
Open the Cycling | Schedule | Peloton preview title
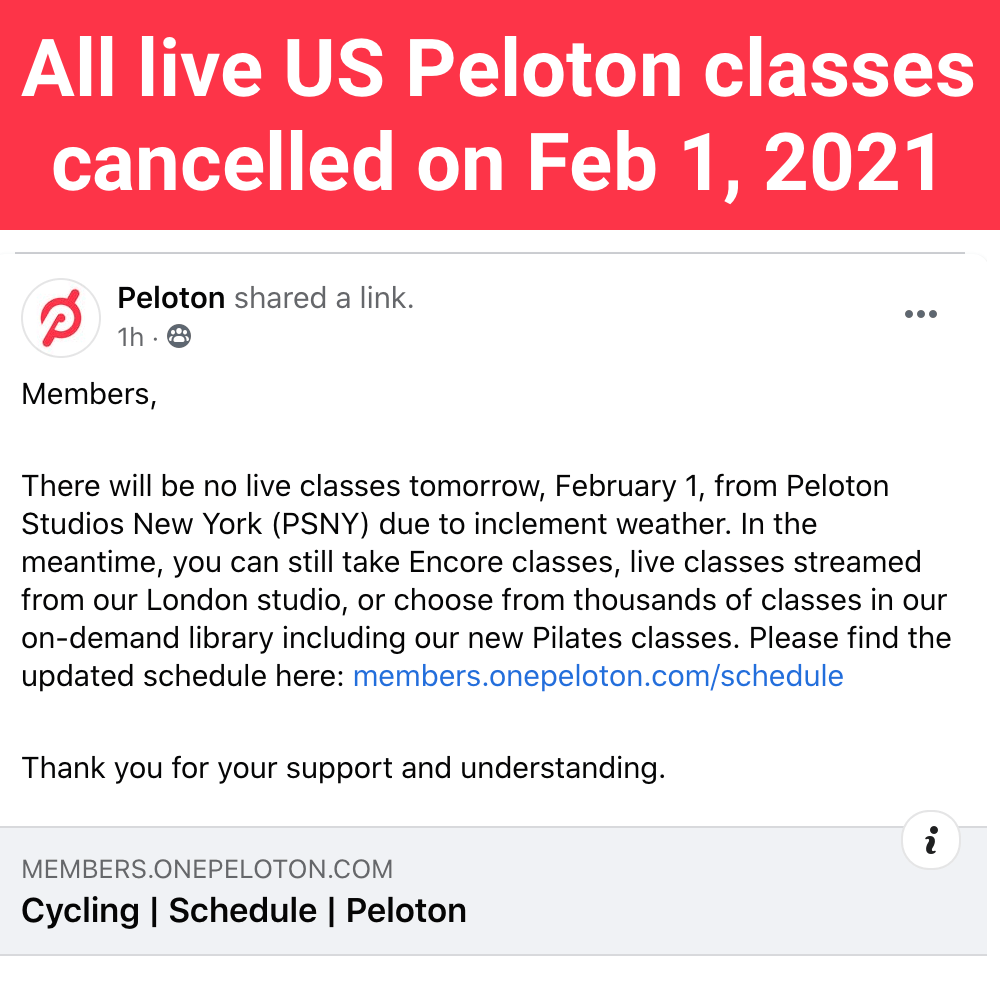244,911
